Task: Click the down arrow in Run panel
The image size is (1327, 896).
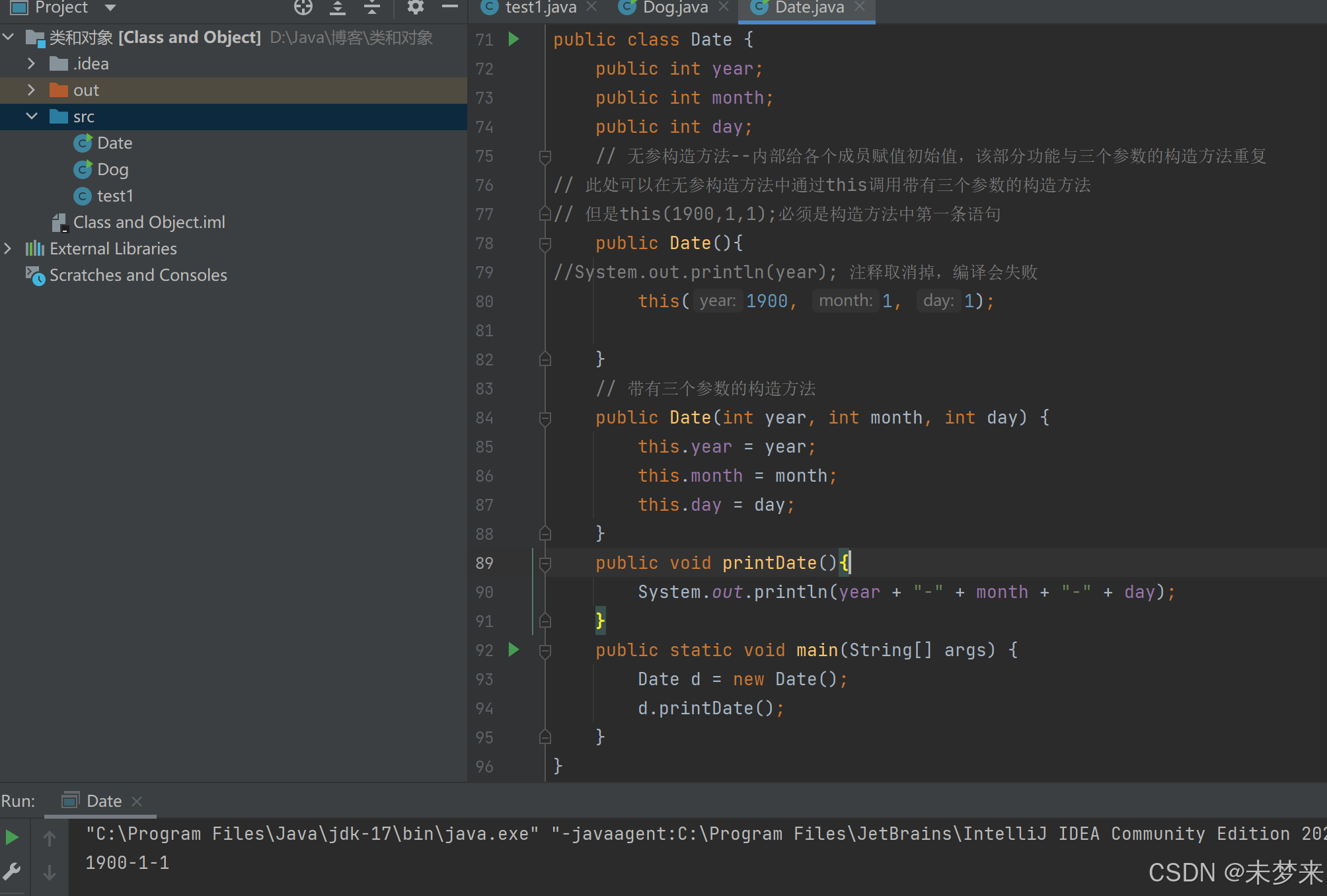Action: (50, 873)
